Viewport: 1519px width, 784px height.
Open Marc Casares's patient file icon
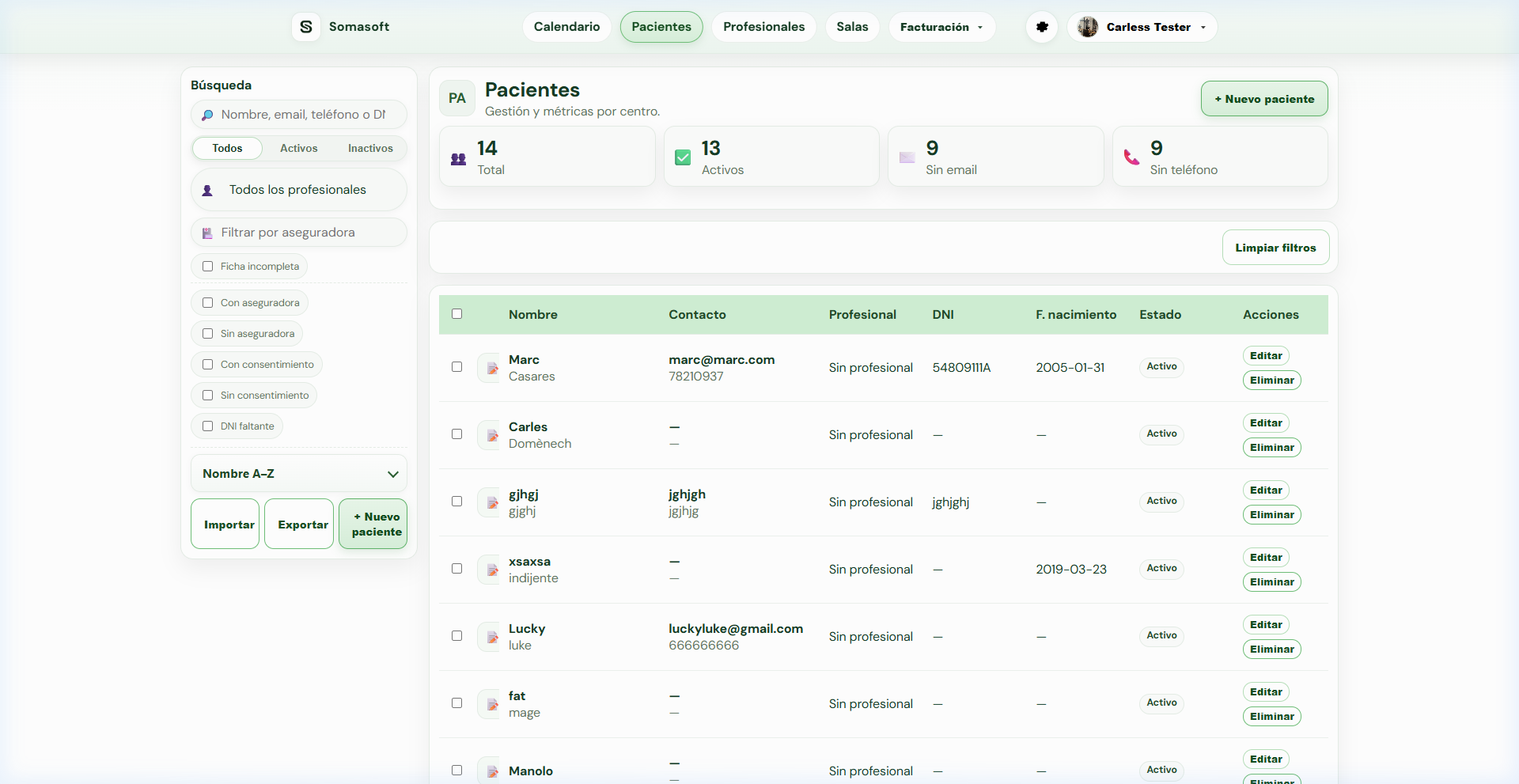coord(492,368)
